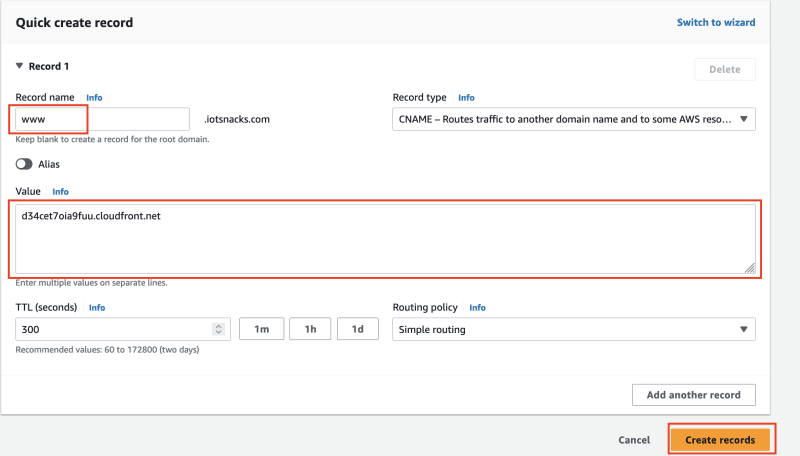Click the Cancel button

pos(634,440)
